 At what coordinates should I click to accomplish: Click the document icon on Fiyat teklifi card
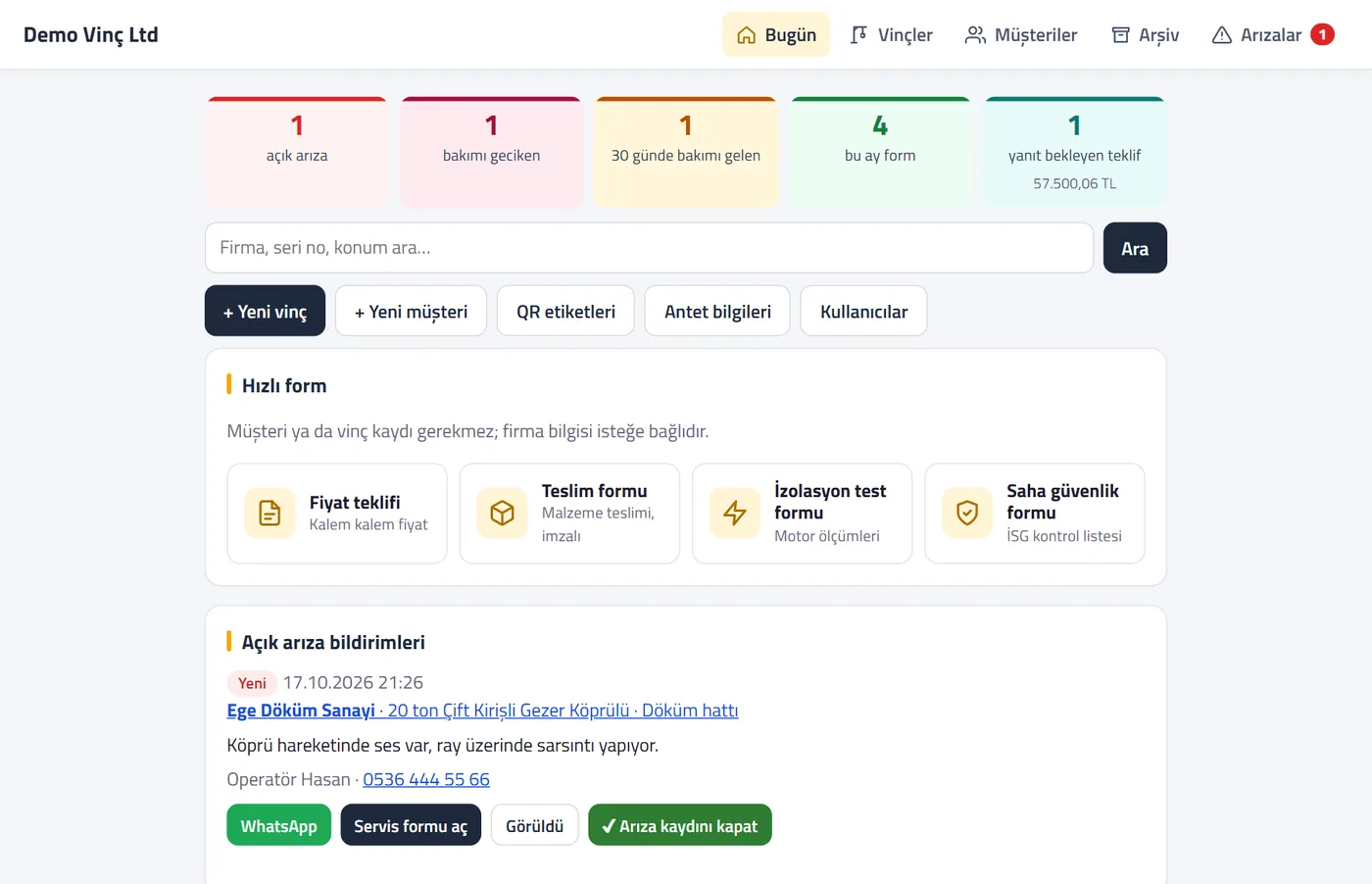pyautogui.click(x=269, y=514)
